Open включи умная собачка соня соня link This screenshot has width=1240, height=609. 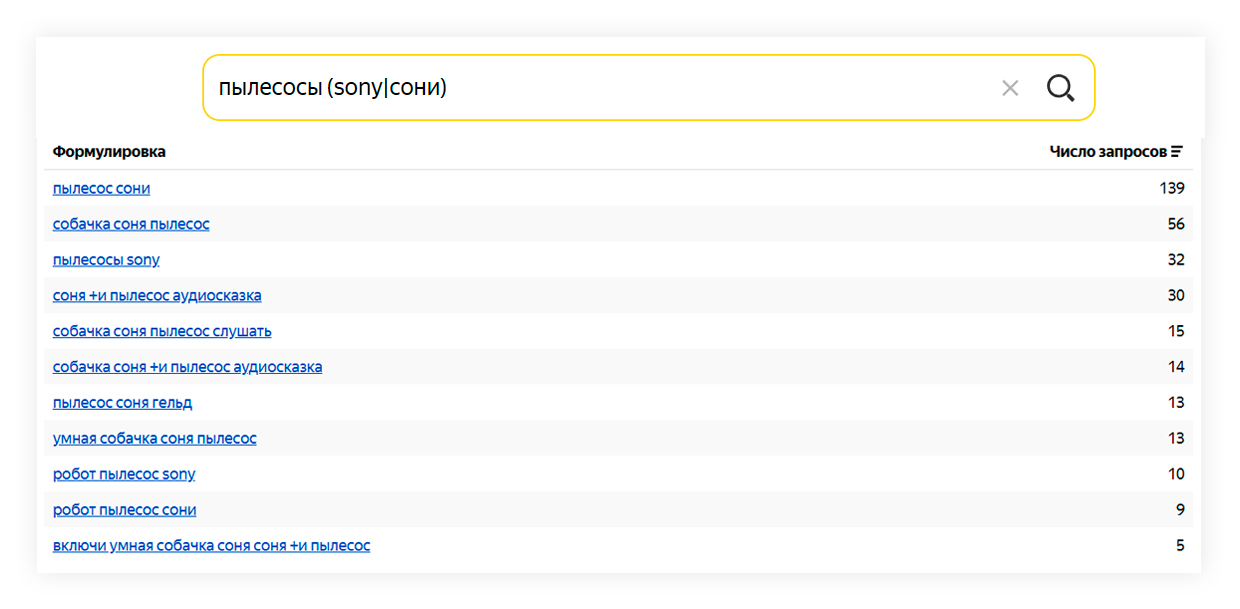tap(212, 546)
